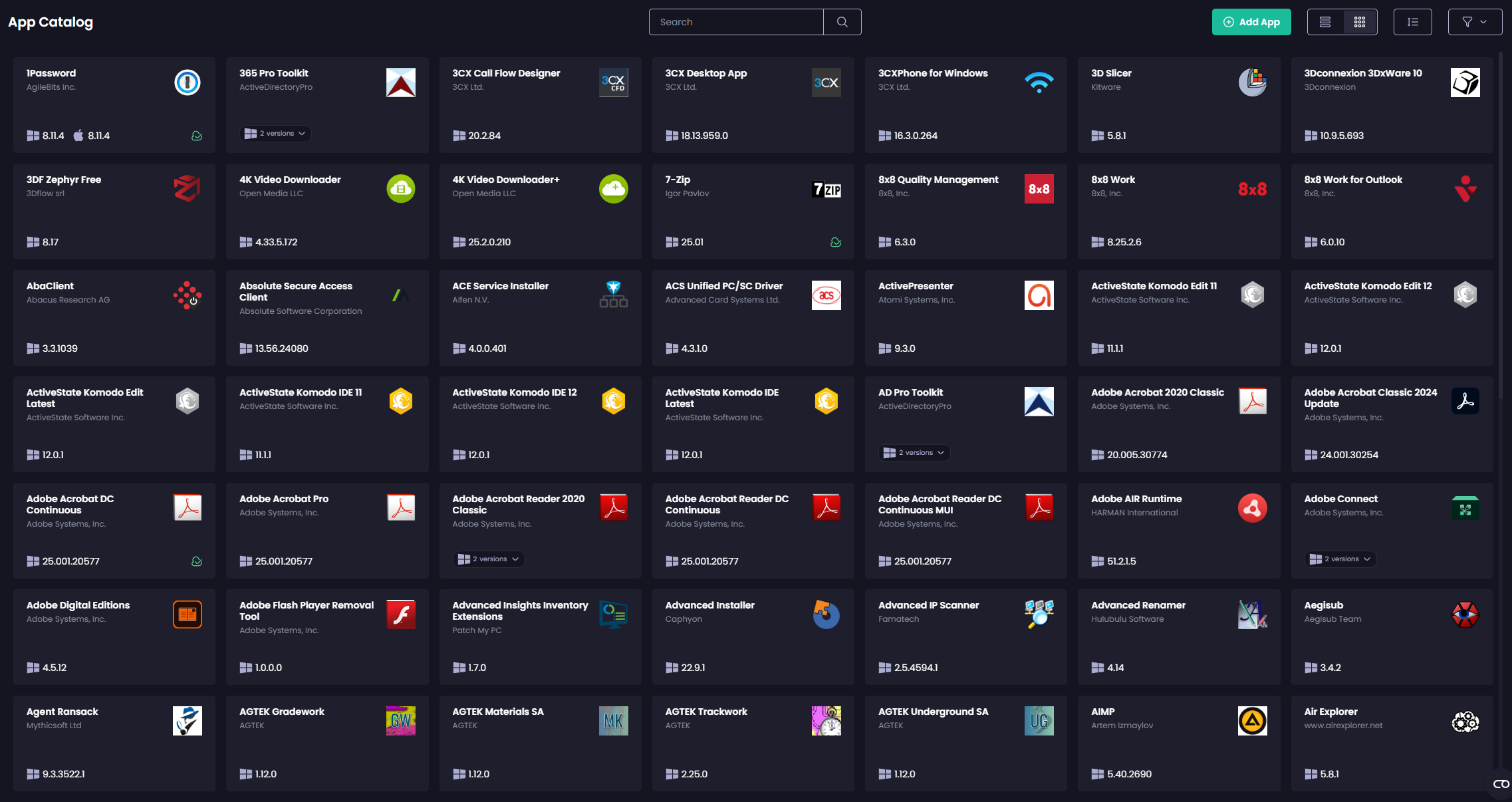This screenshot has height=802, width=1512.
Task: Click the 1Password app logo icon
Action: 188,82
